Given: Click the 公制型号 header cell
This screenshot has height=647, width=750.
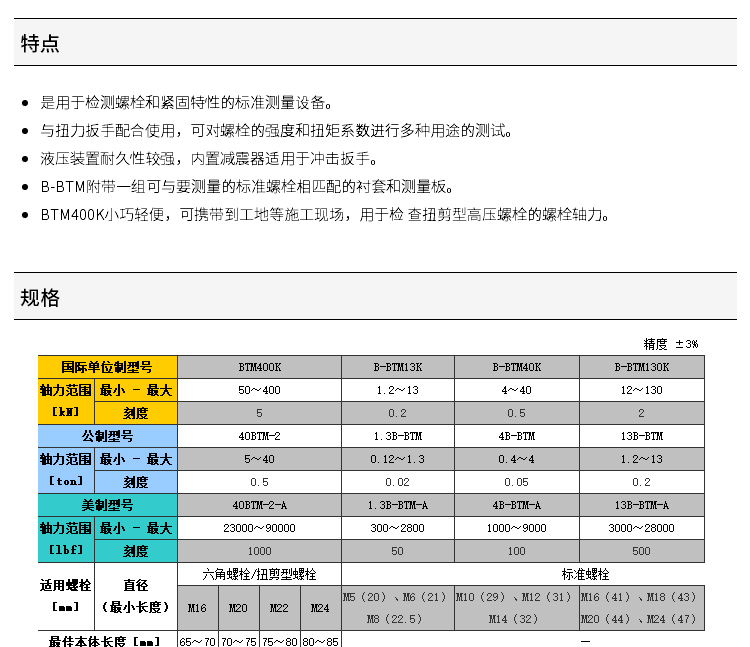Looking at the screenshot, I should point(108,436).
